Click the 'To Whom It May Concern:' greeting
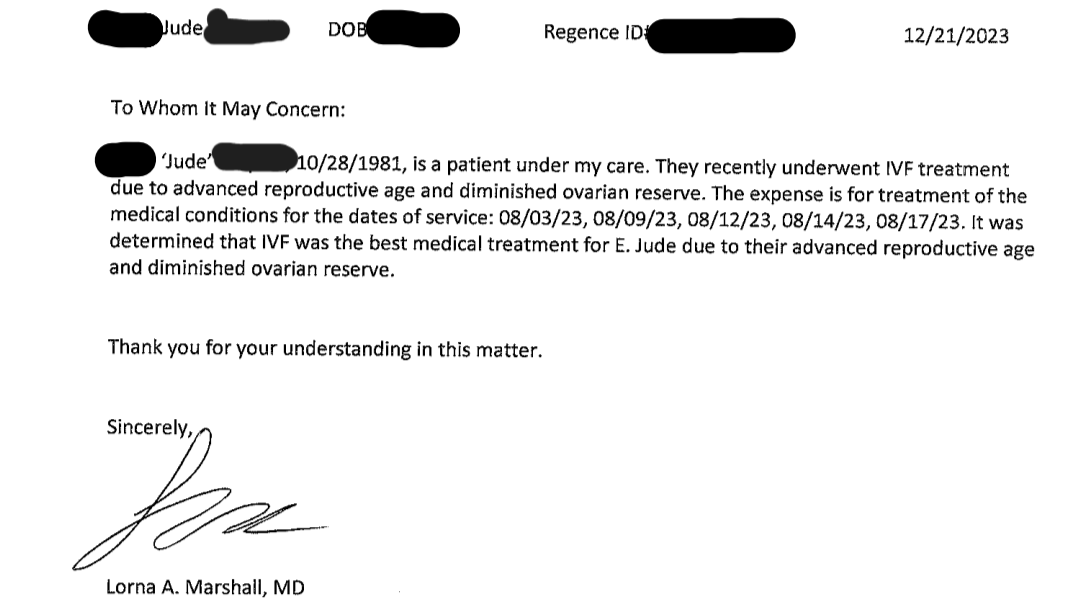 (227, 109)
